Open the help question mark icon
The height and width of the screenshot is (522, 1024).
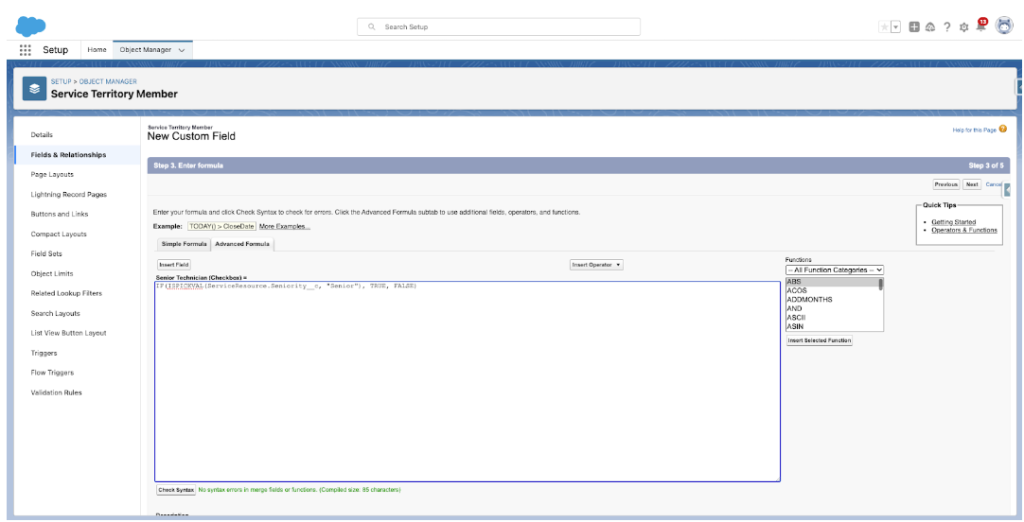(x=947, y=27)
